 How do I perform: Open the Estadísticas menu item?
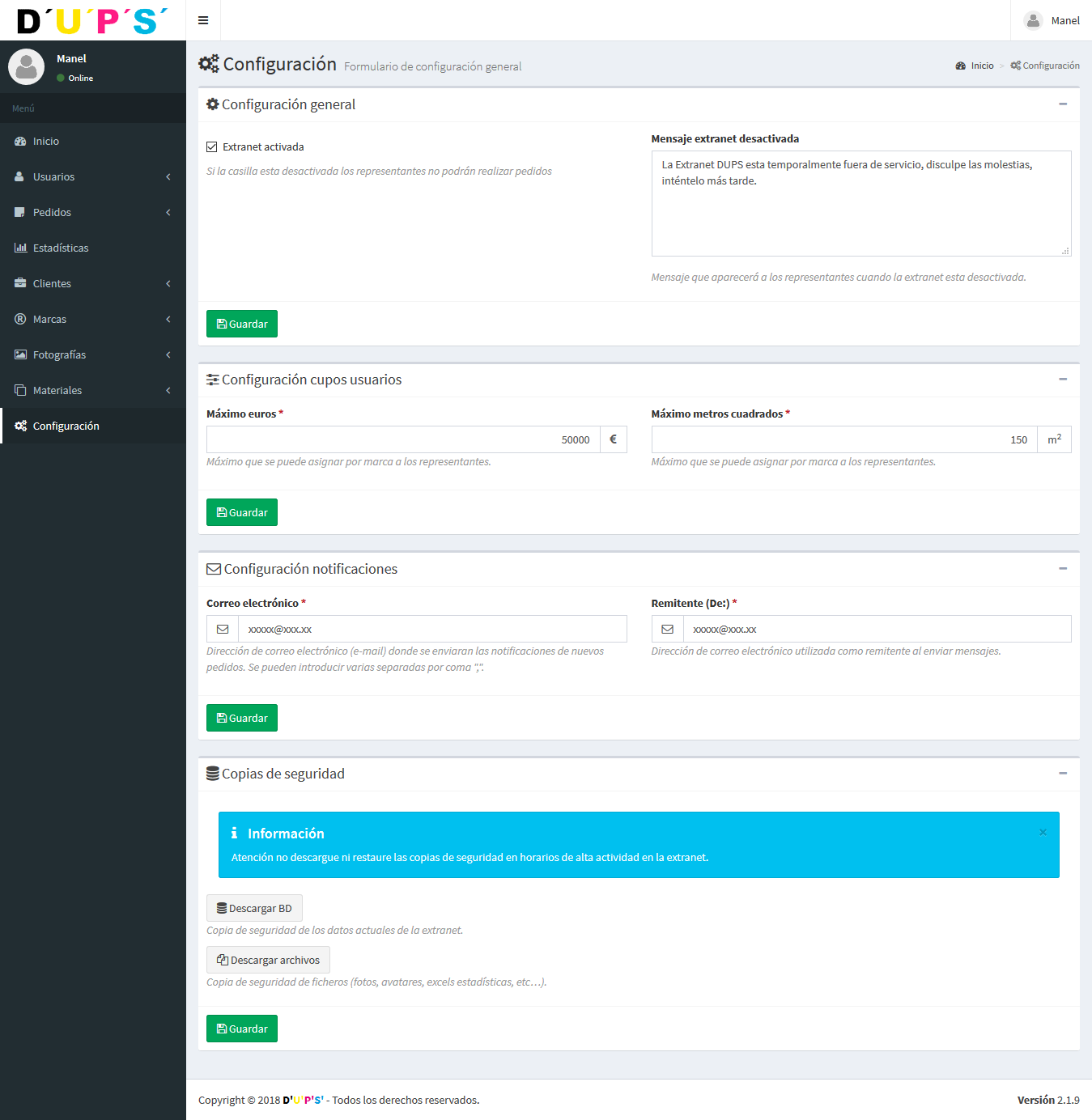point(93,248)
